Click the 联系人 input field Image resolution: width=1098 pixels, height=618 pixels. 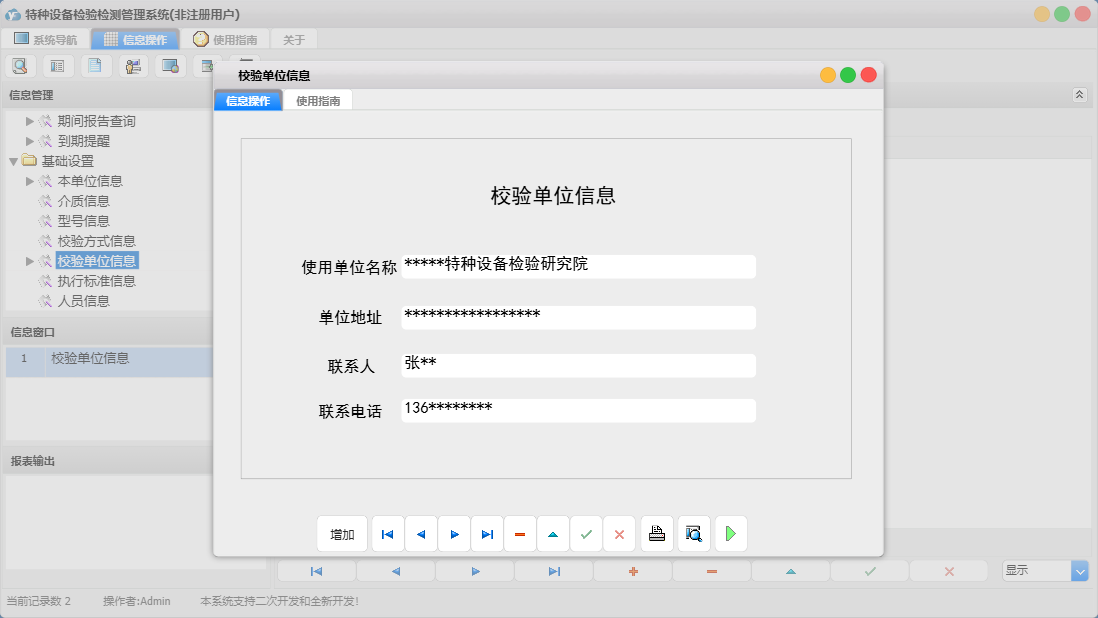pyautogui.click(x=577, y=365)
